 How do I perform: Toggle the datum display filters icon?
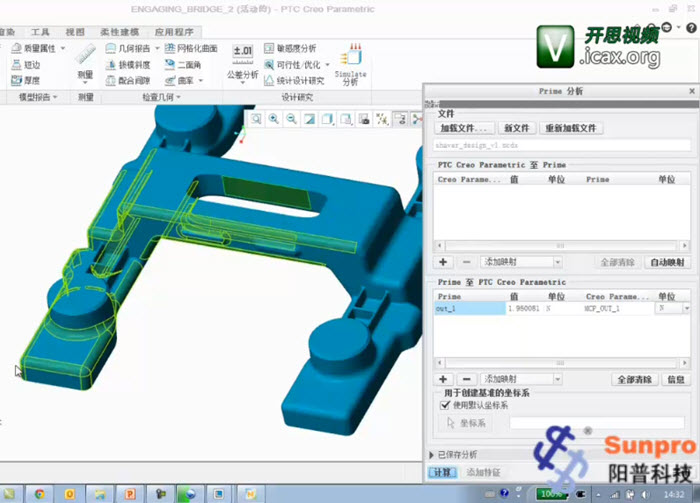pos(382,119)
